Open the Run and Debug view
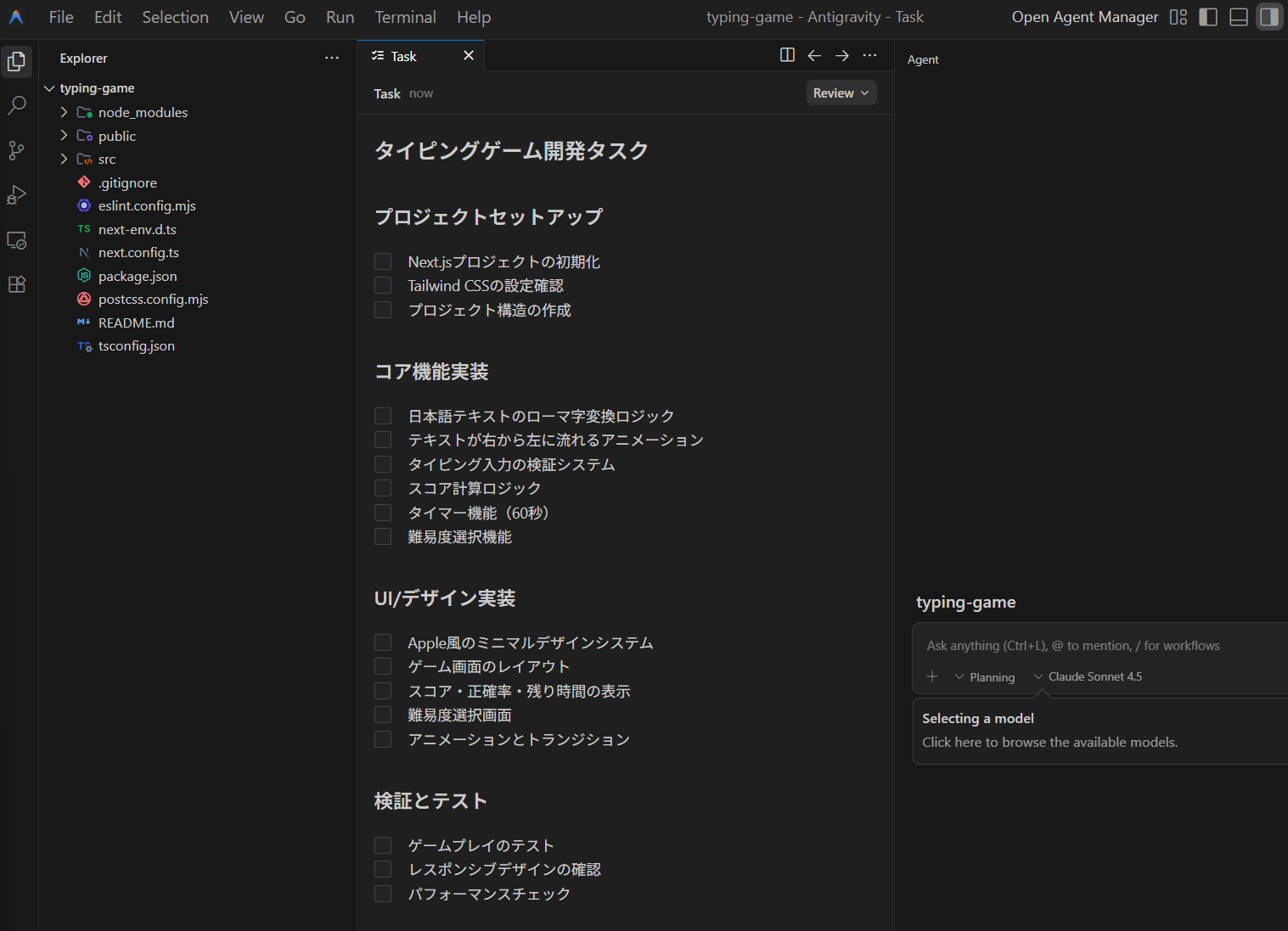Screen dimensions: 1288x931 point(17,195)
